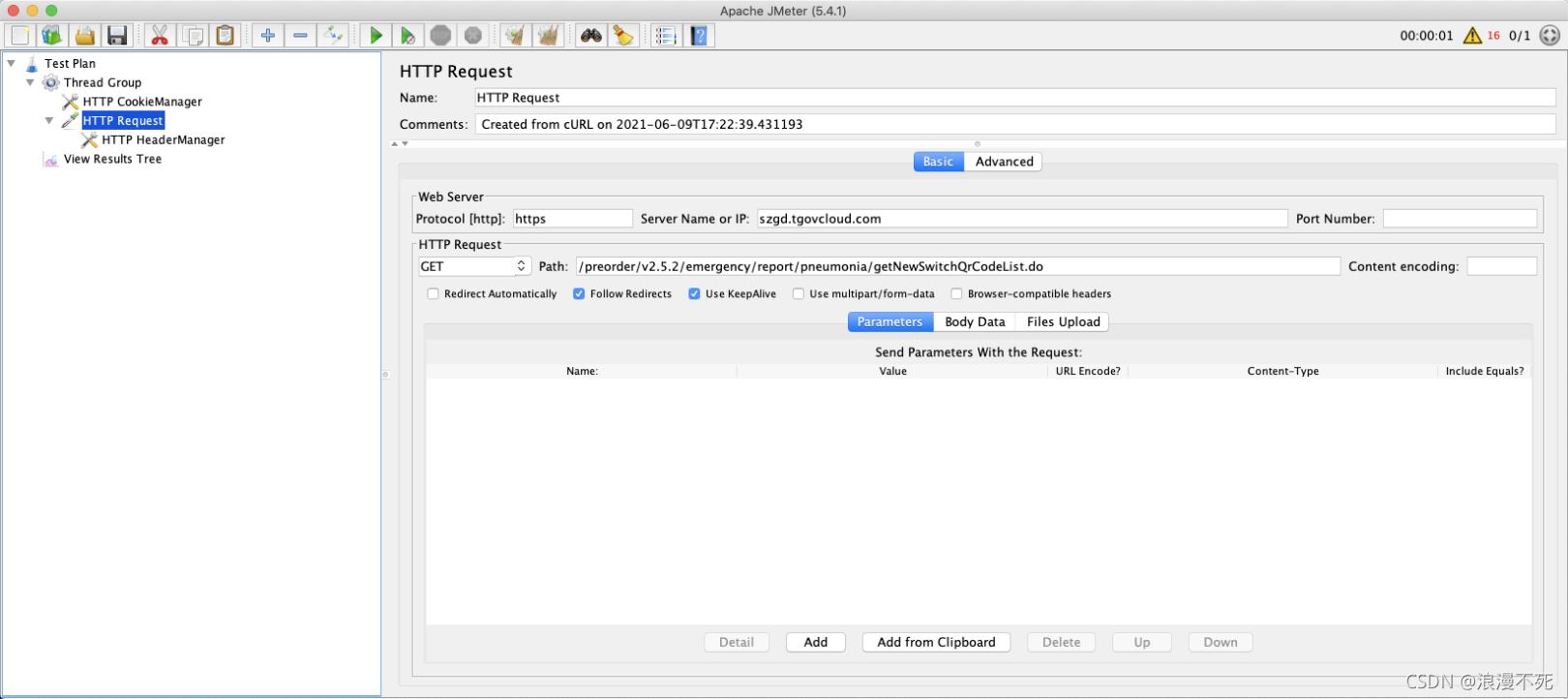
Task: Select the Parameters tab
Action: point(890,322)
